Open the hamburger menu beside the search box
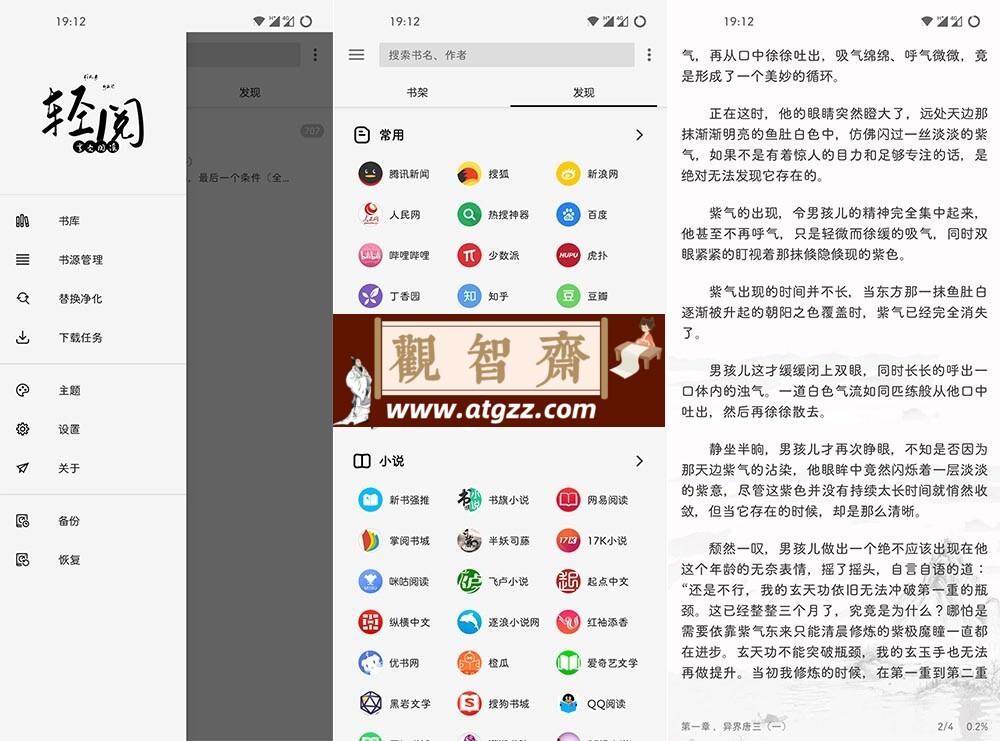The width and height of the screenshot is (1000, 741). 356,55
